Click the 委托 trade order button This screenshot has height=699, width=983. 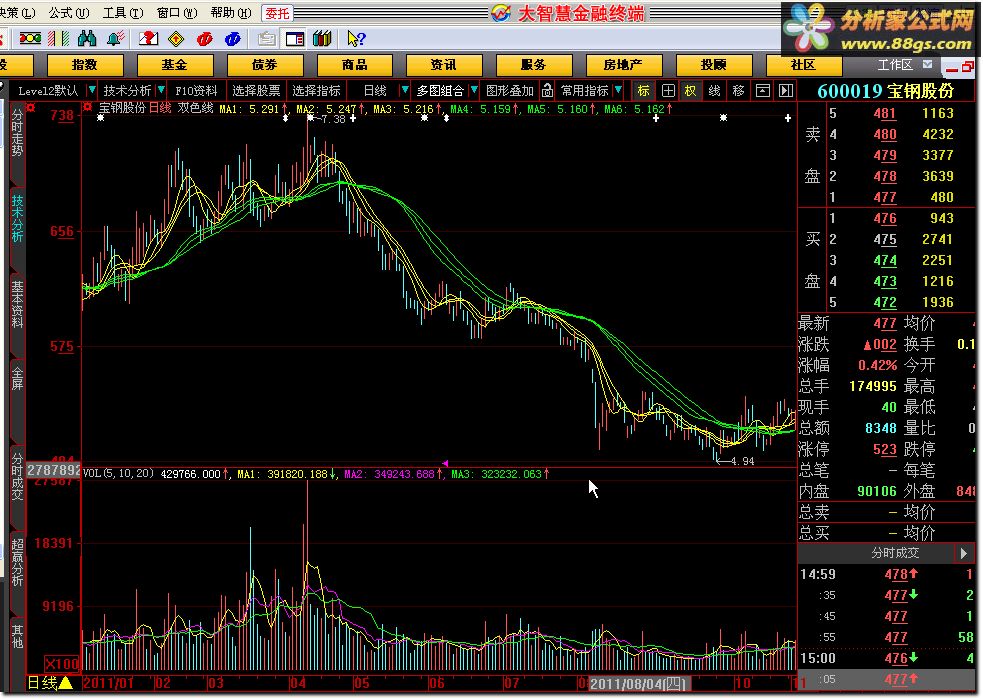click(277, 13)
